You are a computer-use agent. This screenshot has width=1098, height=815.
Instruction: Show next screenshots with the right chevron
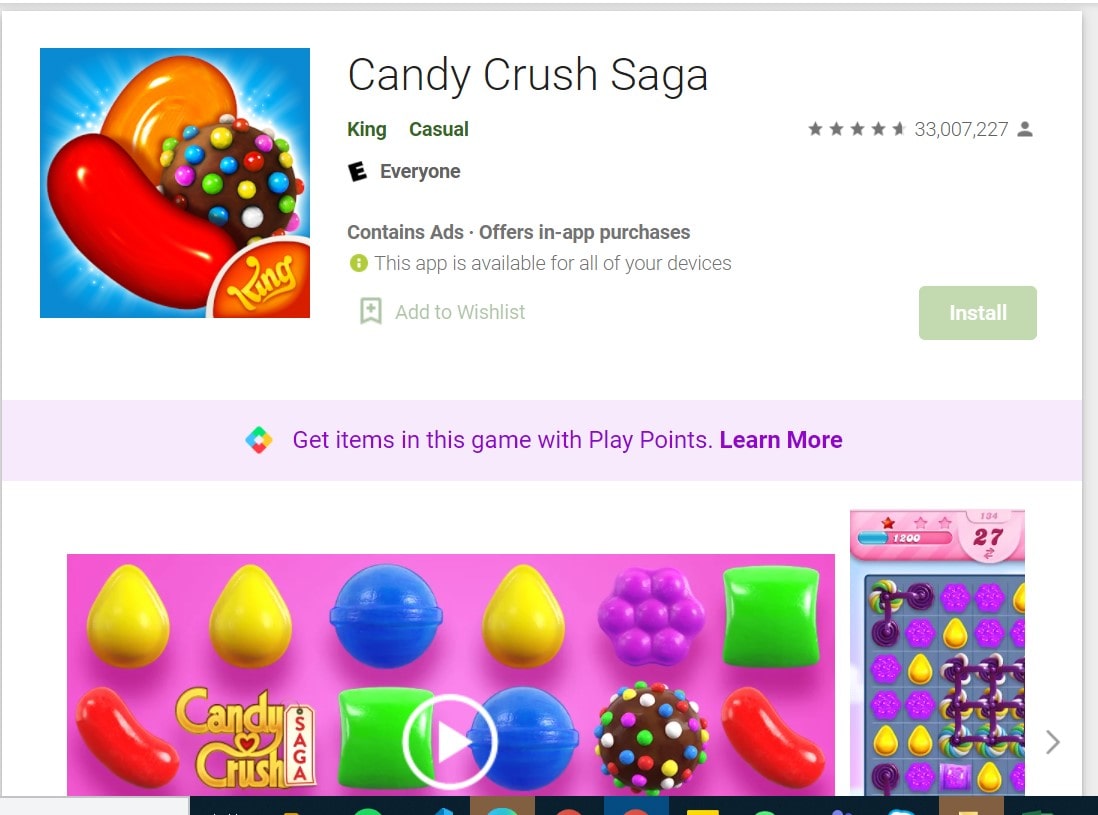coord(1052,742)
